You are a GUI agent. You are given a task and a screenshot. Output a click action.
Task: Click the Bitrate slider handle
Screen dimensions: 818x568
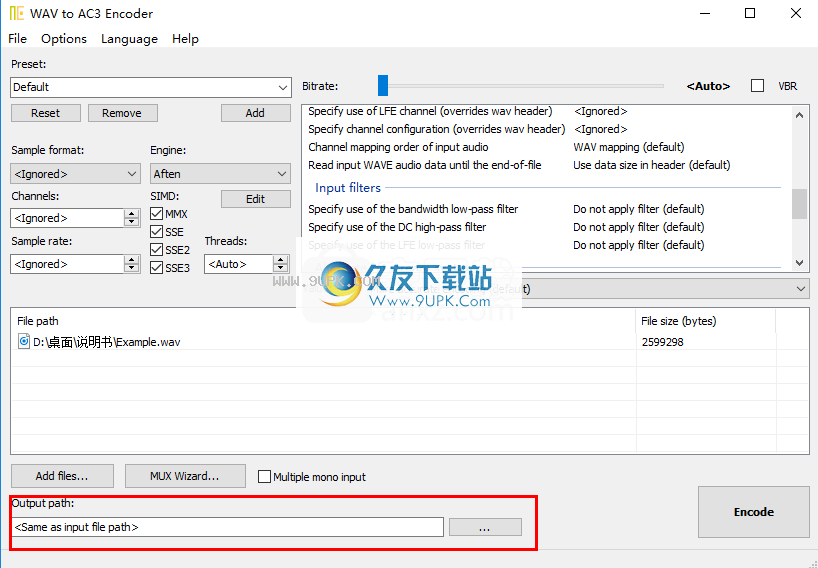383,86
